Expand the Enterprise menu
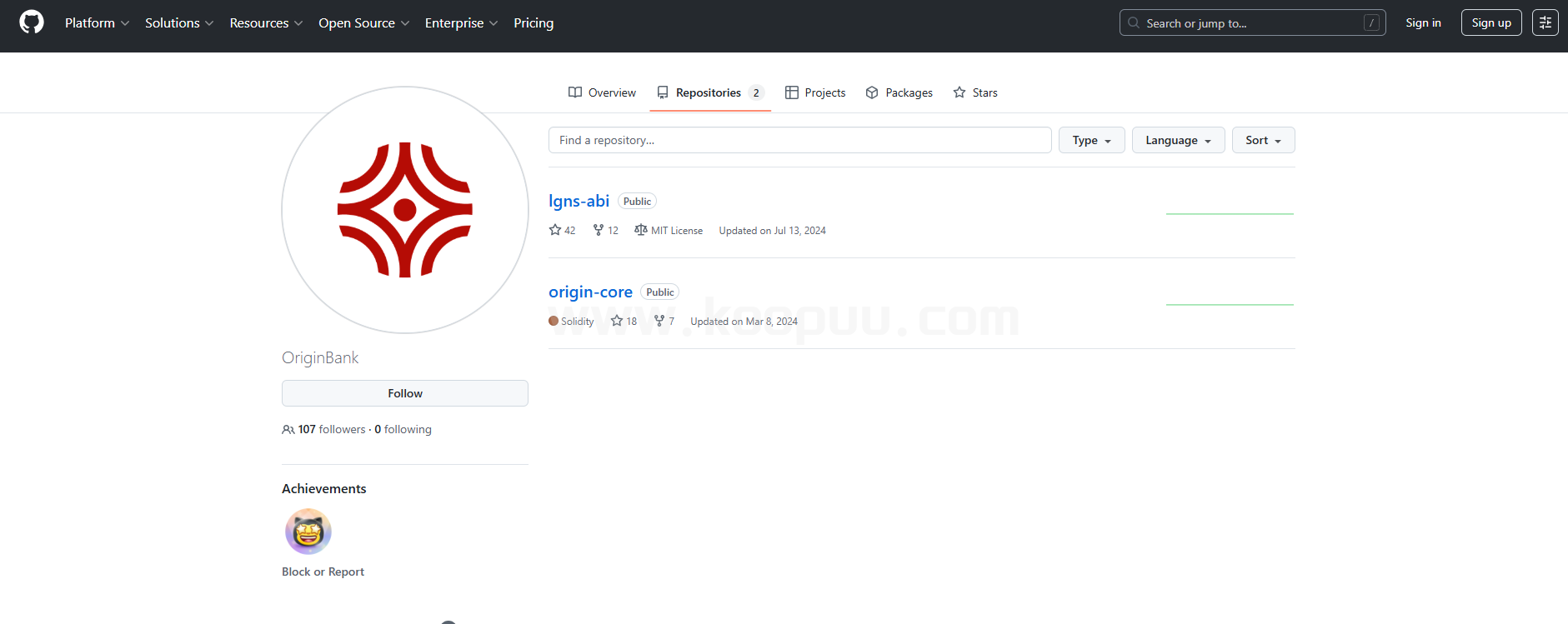Image resolution: width=1568 pixels, height=624 pixels. point(461,23)
